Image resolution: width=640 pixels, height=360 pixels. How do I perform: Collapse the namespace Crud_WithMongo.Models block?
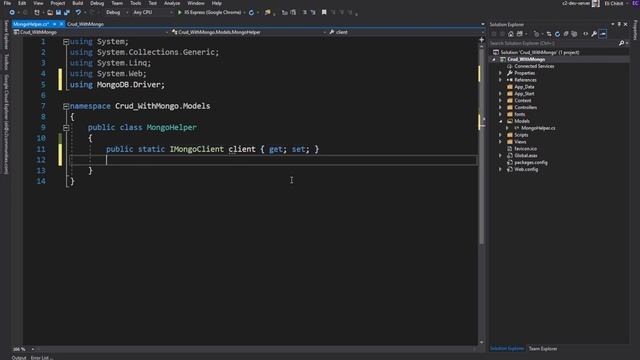pos(66,106)
